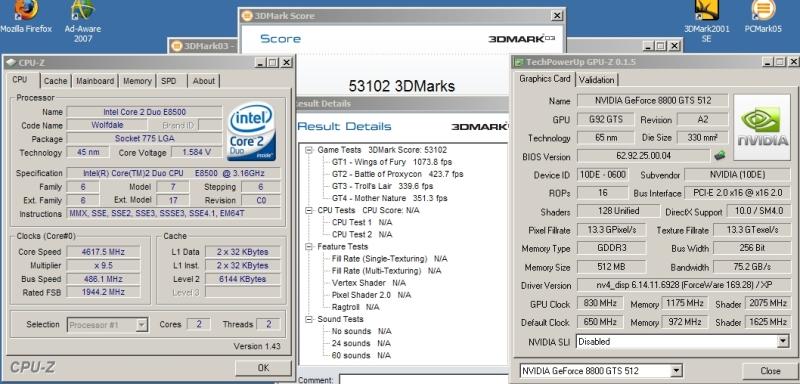
Task: Click the 53102 3DMarks score text
Action: point(402,86)
